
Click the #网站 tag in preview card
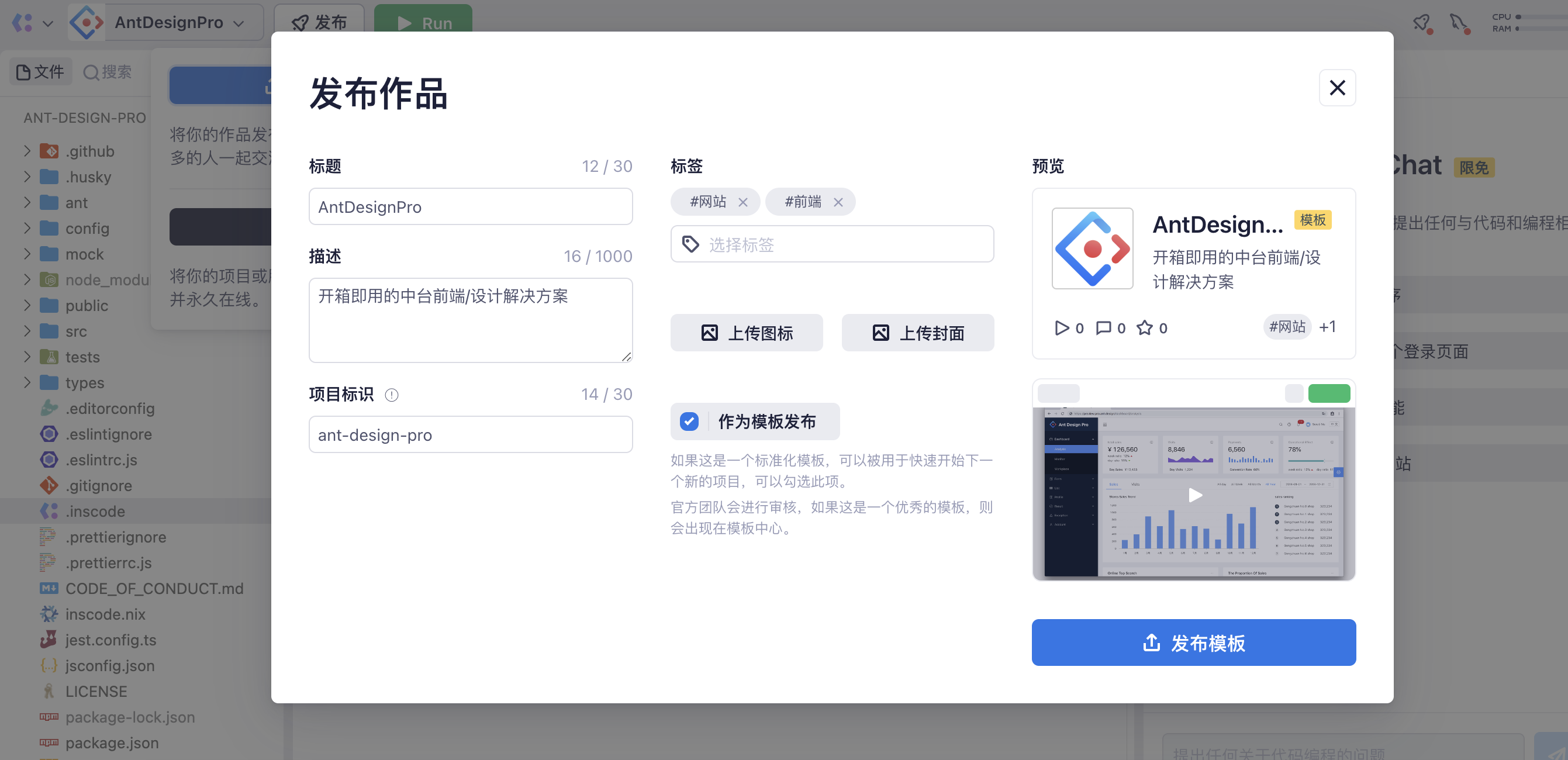[x=1287, y=327]
